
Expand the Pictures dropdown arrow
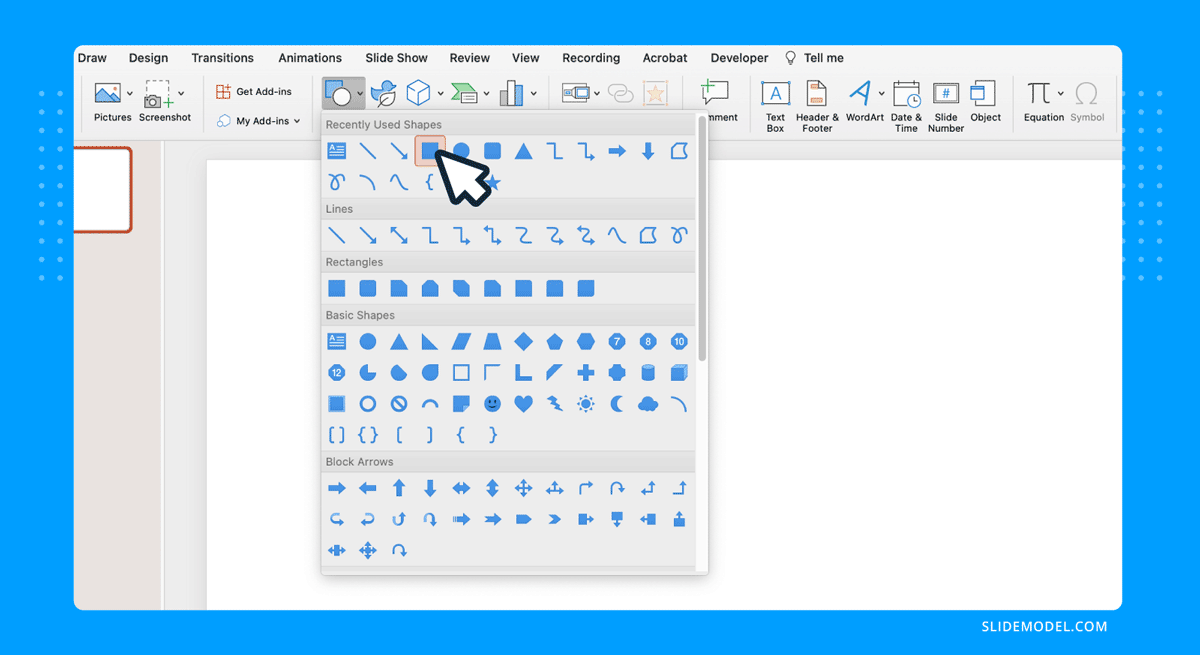130,94
